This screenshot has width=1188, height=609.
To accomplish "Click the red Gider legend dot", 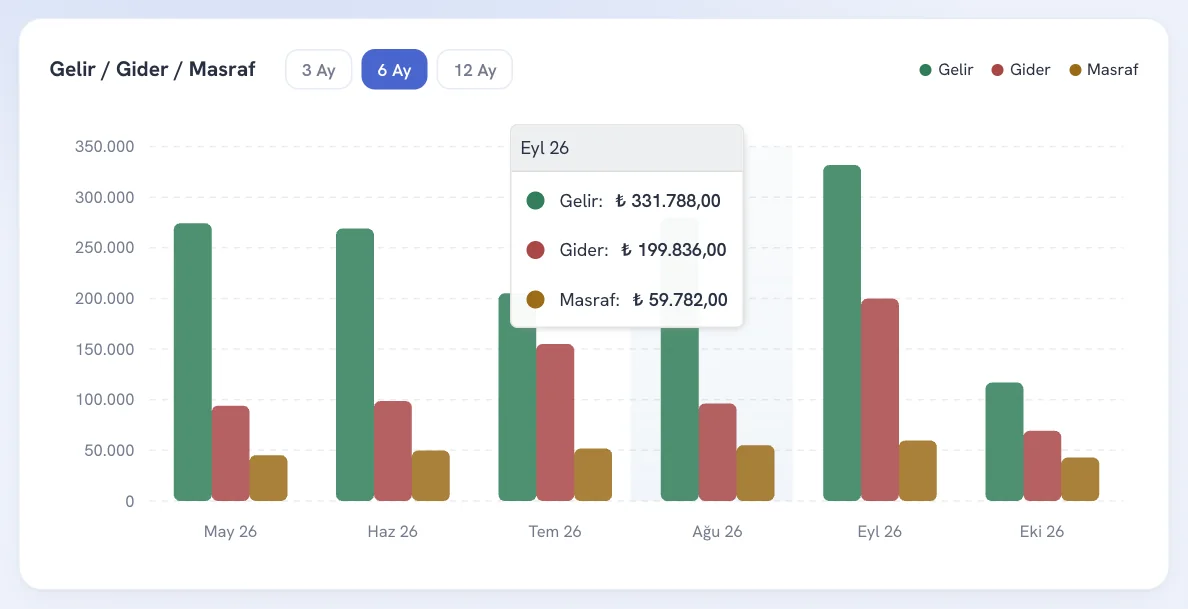I will point(997,70).
